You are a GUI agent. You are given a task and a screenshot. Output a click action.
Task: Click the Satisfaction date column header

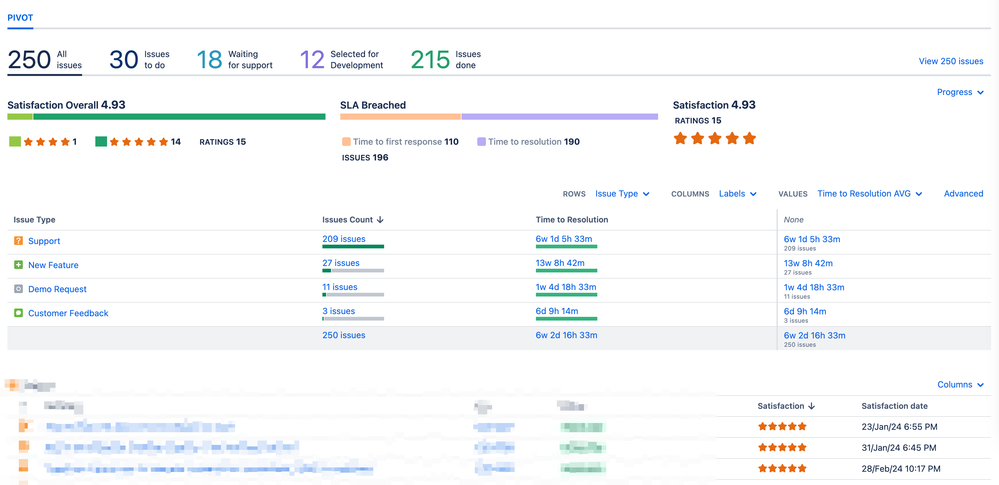tap(895, 406)
